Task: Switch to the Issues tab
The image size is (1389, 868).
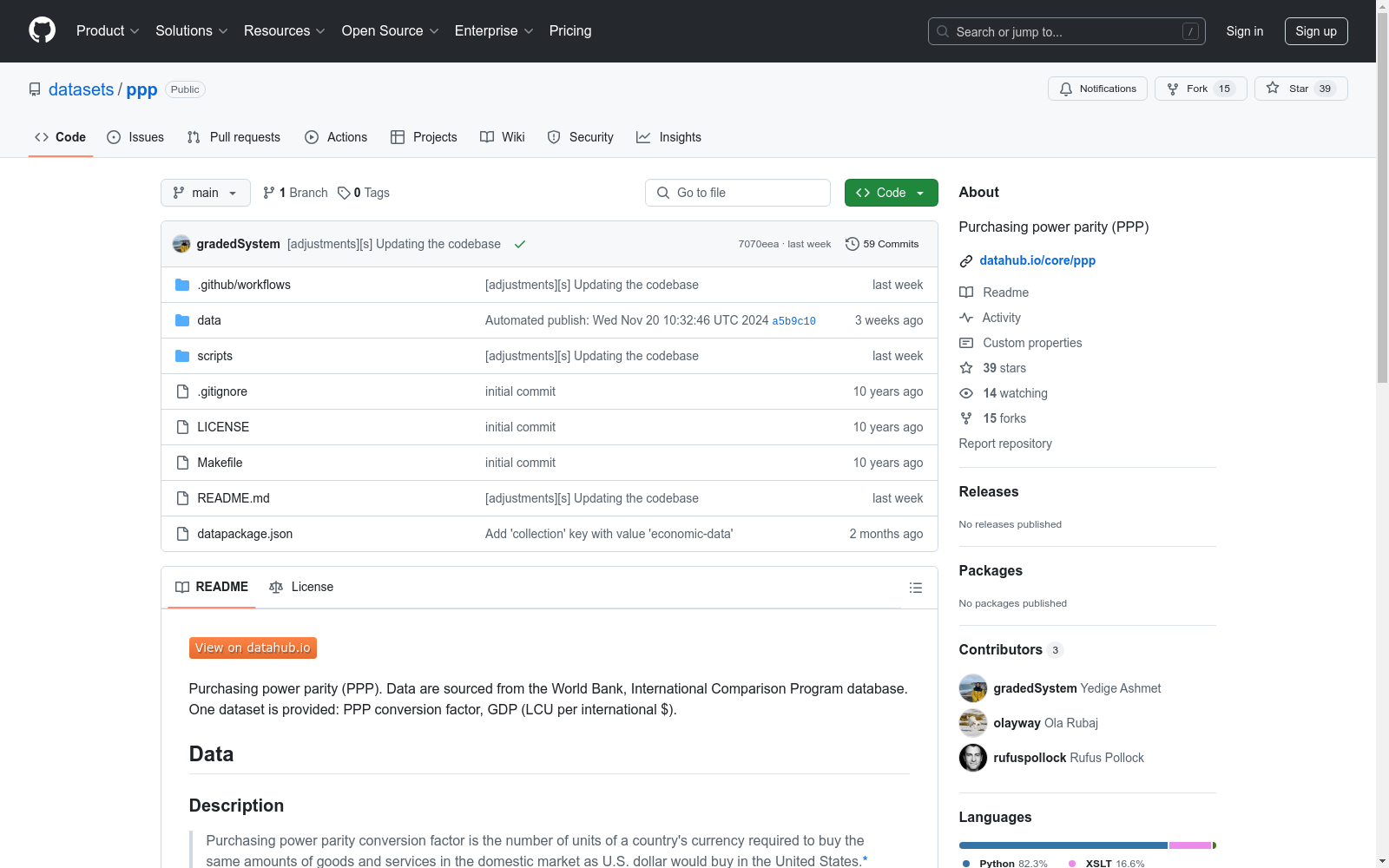Action: point(135,137)
